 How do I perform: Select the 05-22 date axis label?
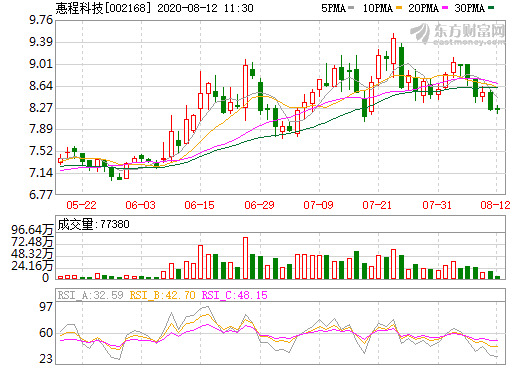[x=81, y=205]
